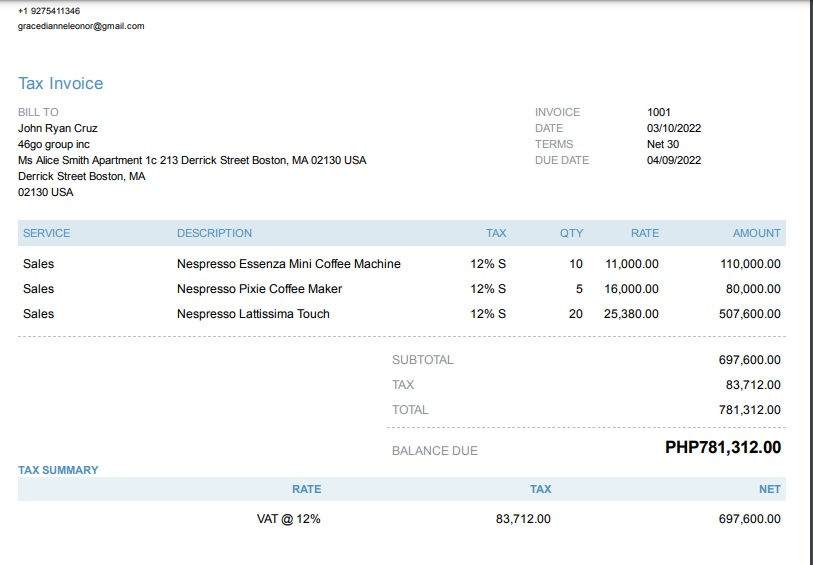Click the BALANCE DUE label
The width and height of the screenshot is (813, 565).
[x=434, y=451]
